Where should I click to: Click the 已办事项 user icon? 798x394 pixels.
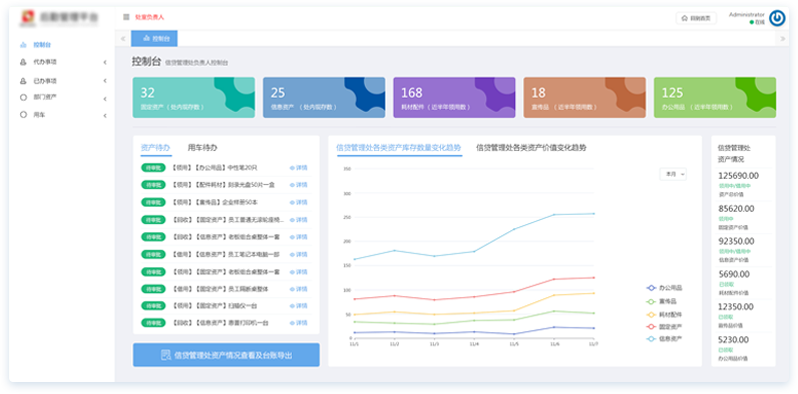(x=23, y=81)
